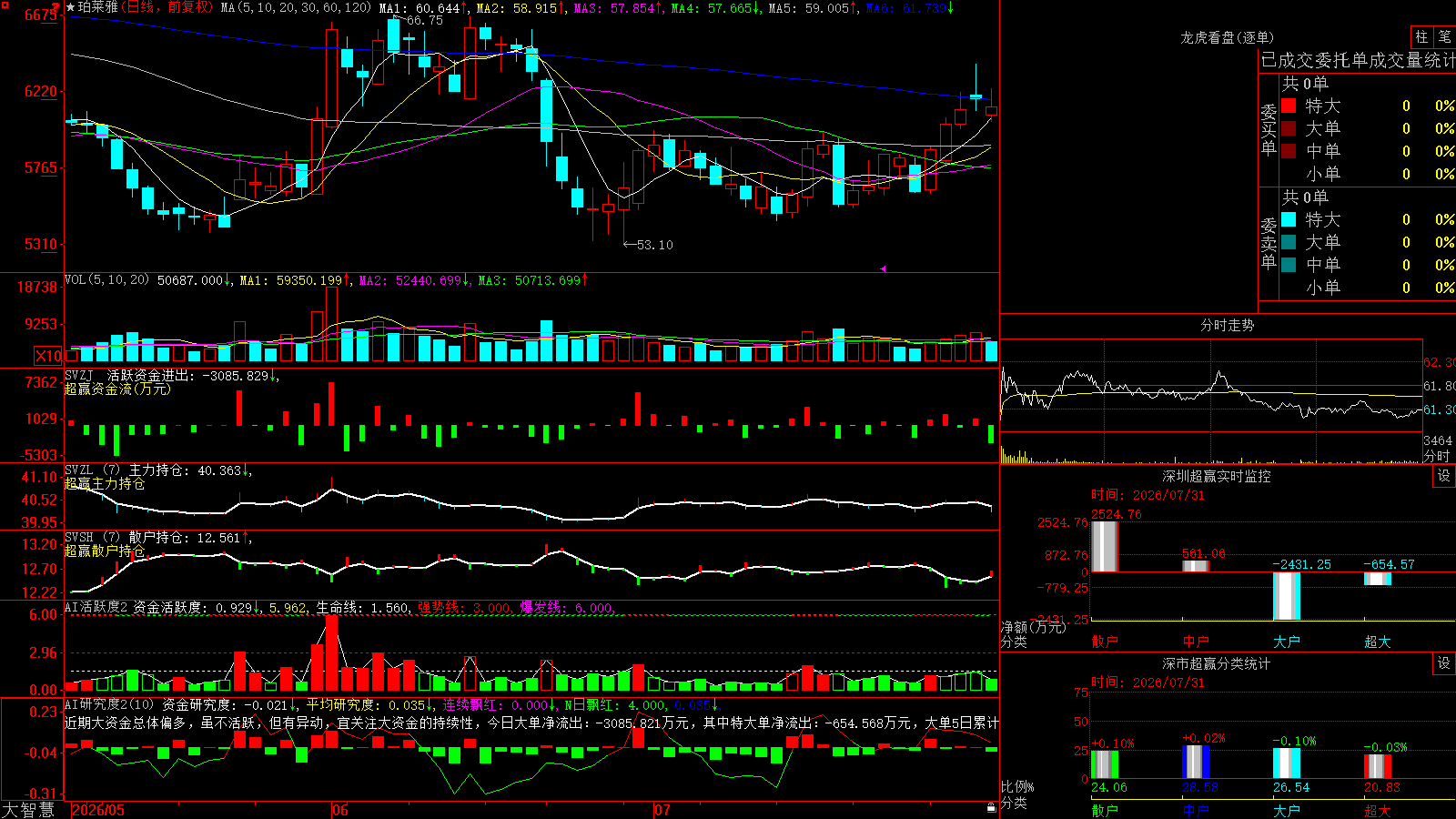Click the 散户持仓: 12.561 value
Screen dimensions: 1456x819
click(x=185, y=538)
